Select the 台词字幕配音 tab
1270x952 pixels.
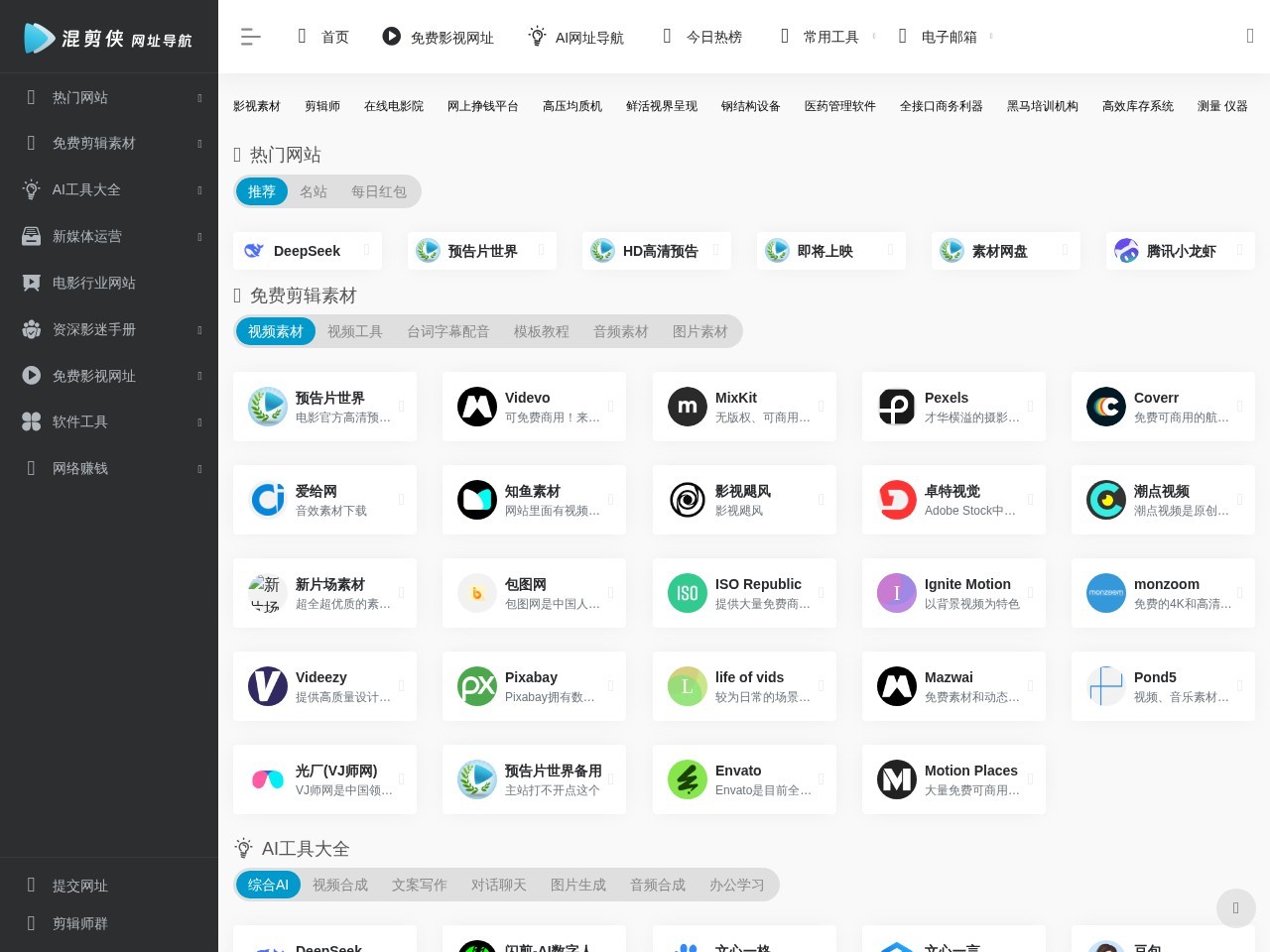tap(448, 331)
